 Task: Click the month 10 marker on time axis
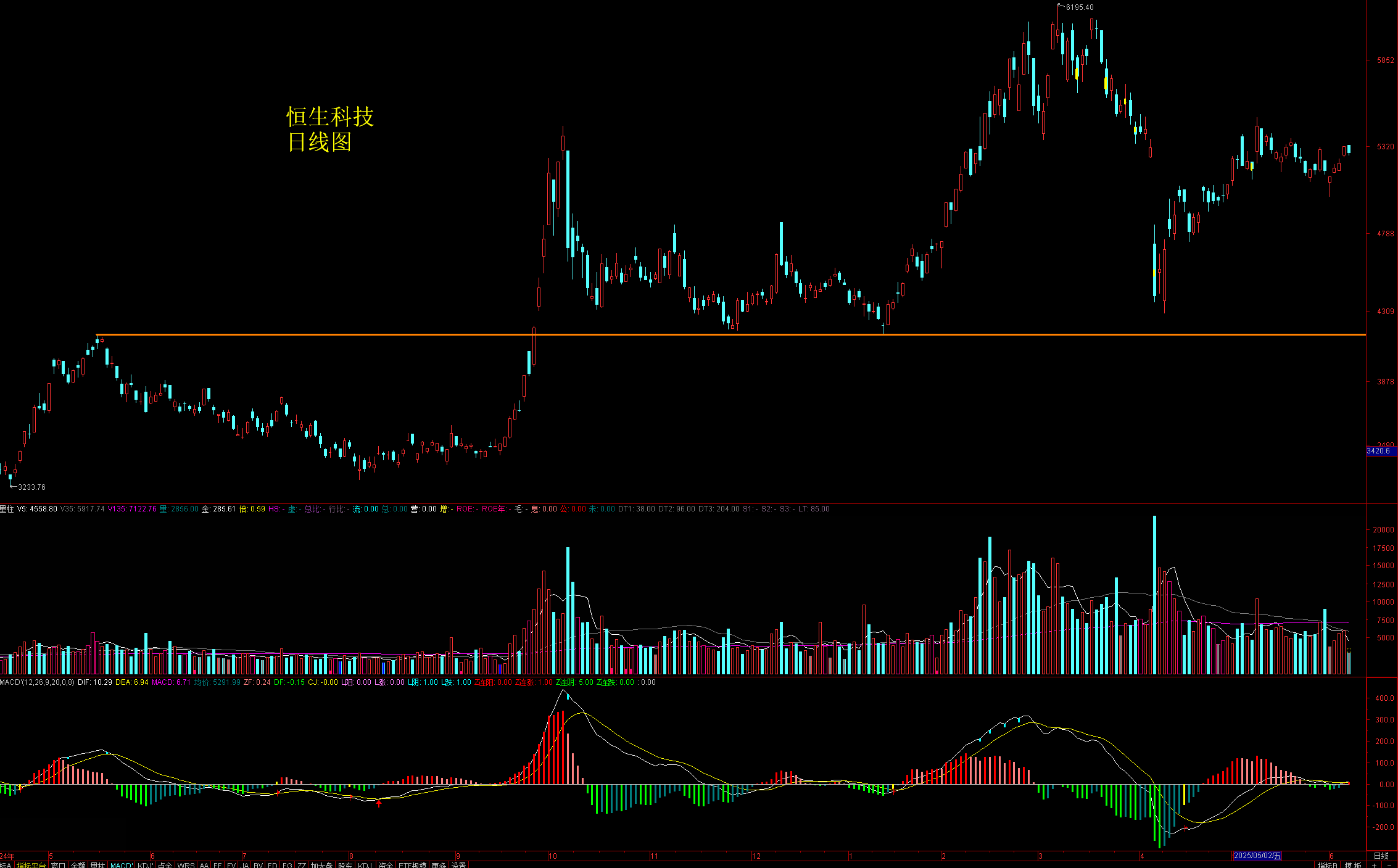(x=553, y=856)
